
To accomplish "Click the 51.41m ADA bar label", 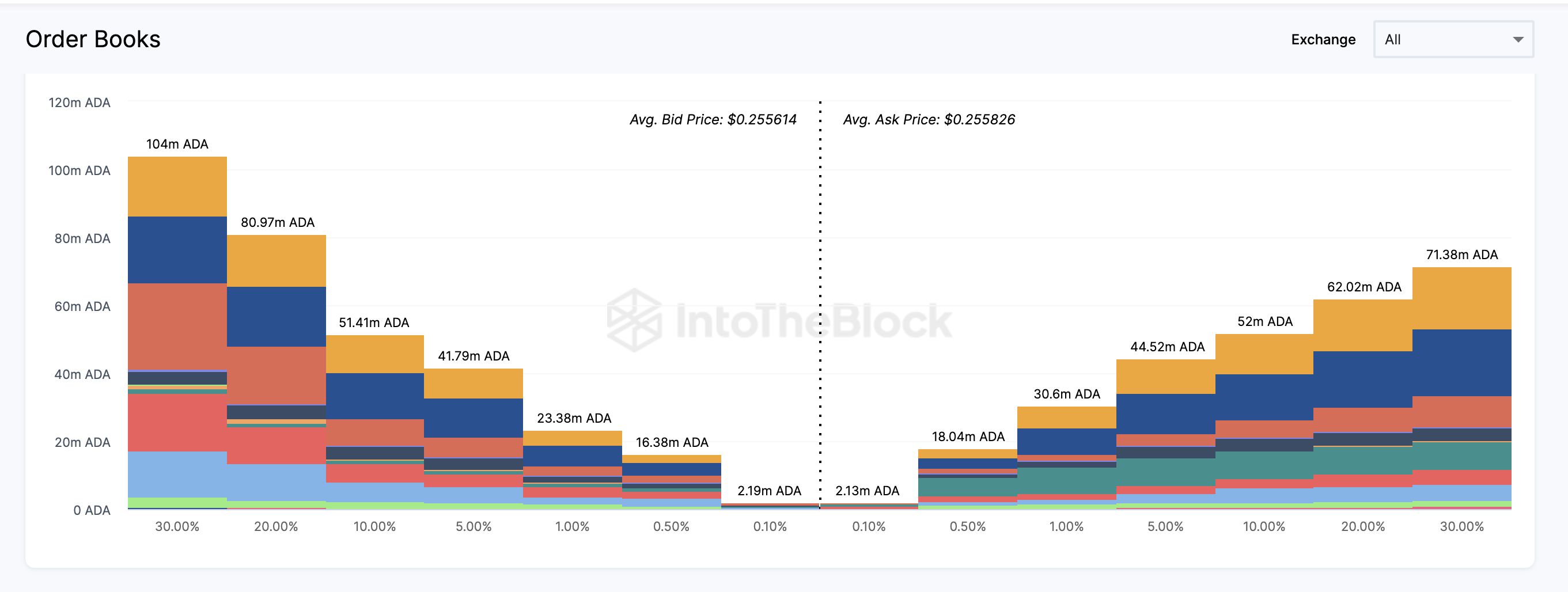I will [374, 323].
